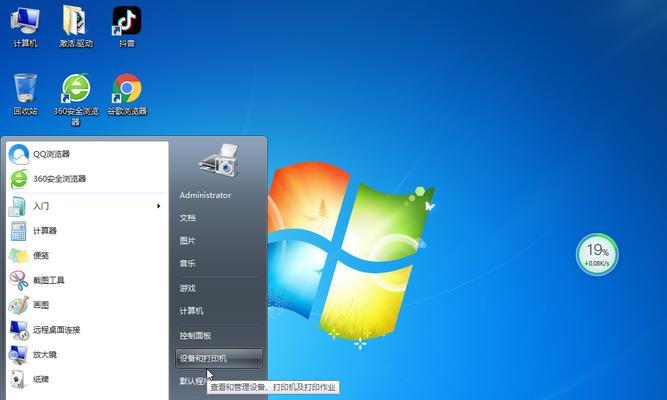Click the 回收站 label under recycle bin

tap(25, 111)
